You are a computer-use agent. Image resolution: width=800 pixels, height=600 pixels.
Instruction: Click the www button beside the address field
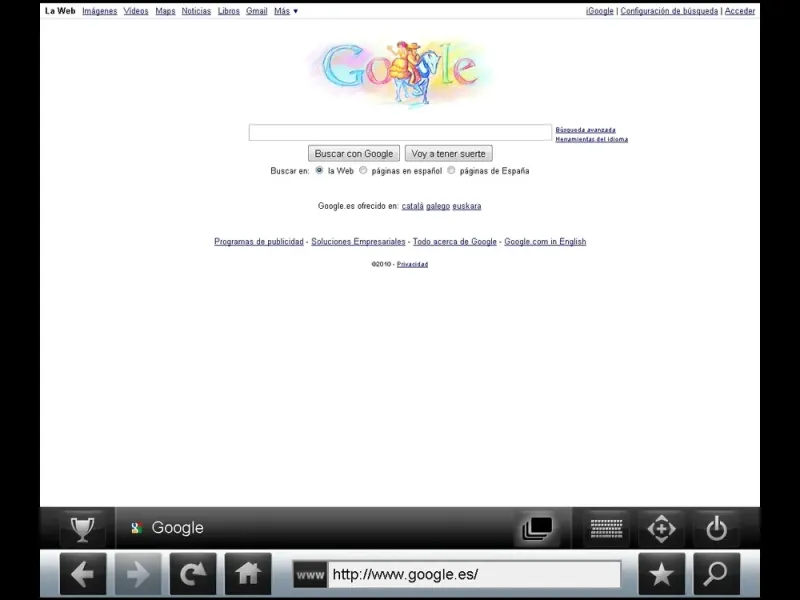tap(310, 574)
